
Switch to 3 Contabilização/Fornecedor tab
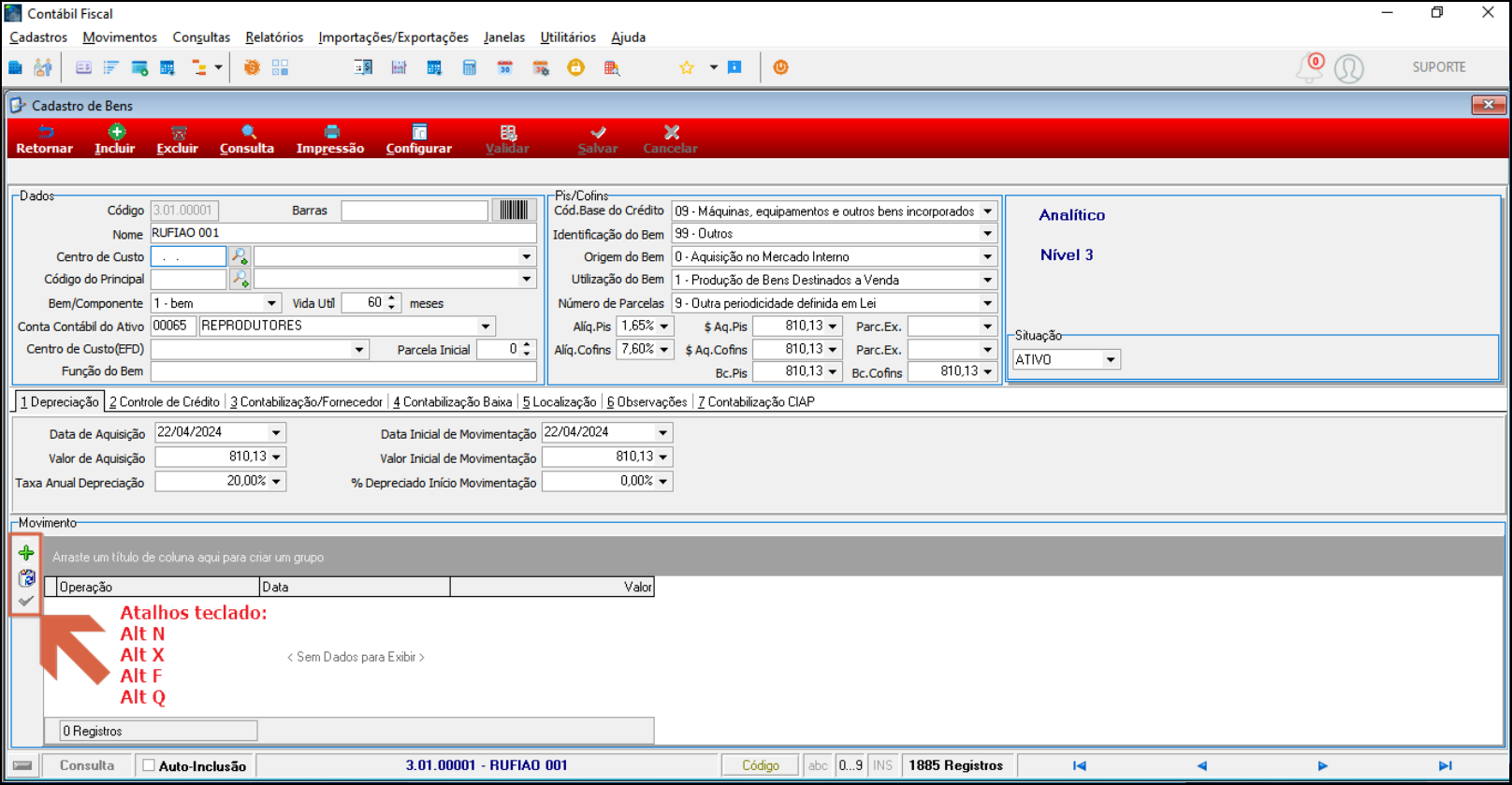coord(307,402)
